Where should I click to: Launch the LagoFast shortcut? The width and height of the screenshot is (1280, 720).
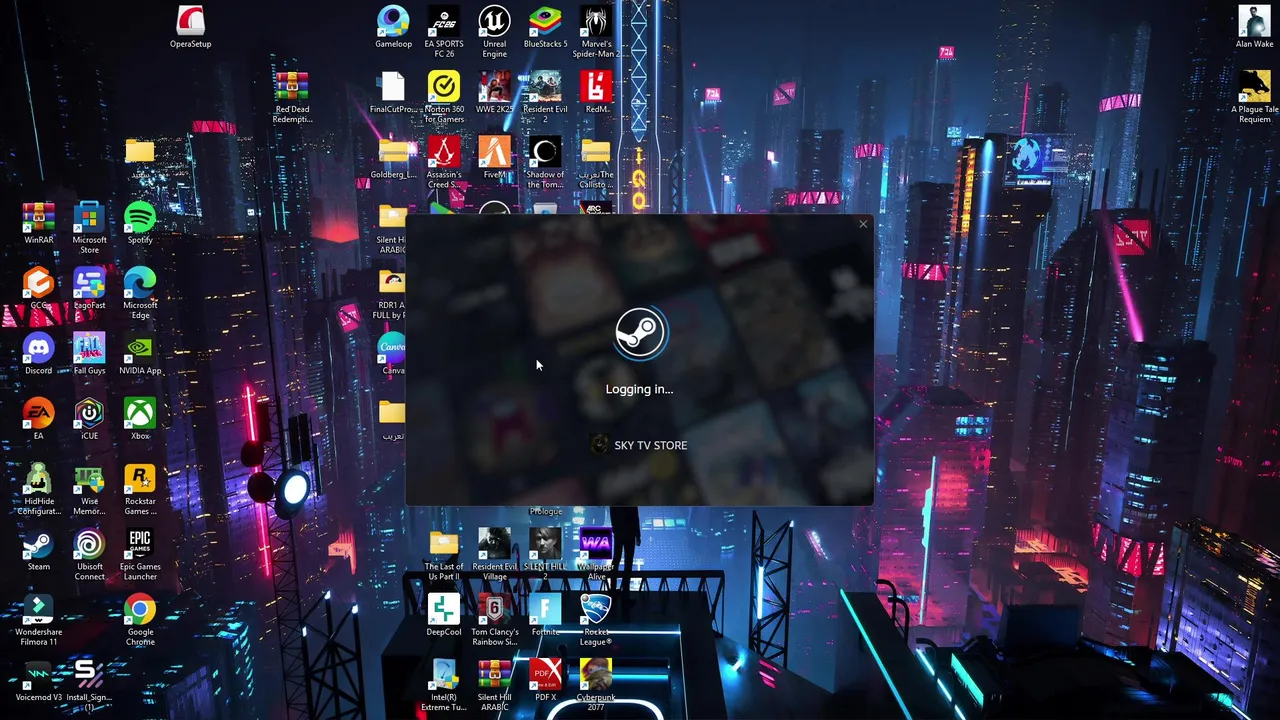pyautogui.click(x=89, y=288)
